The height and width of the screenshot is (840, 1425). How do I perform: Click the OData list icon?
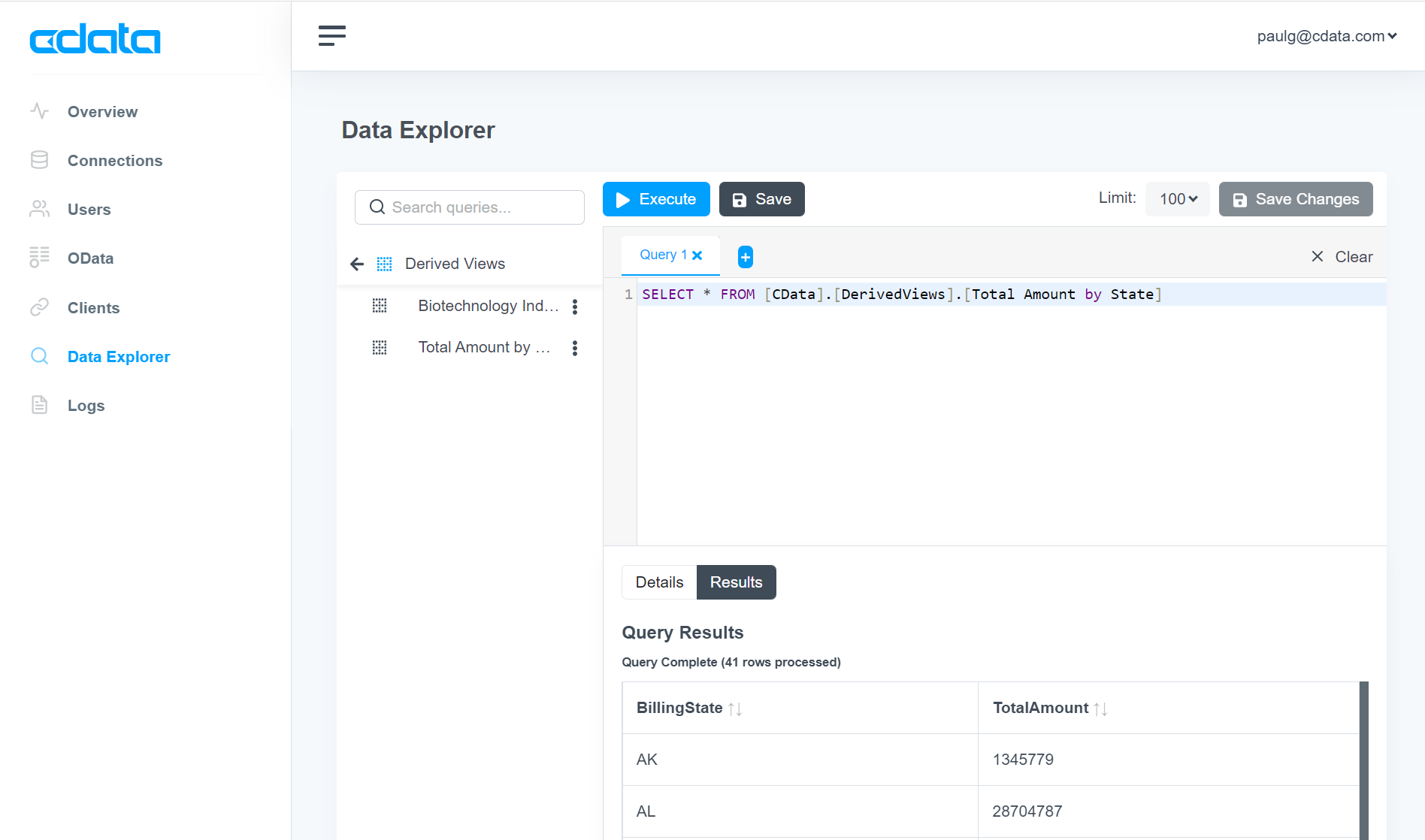pyautogui.click(x=39, y=257)
